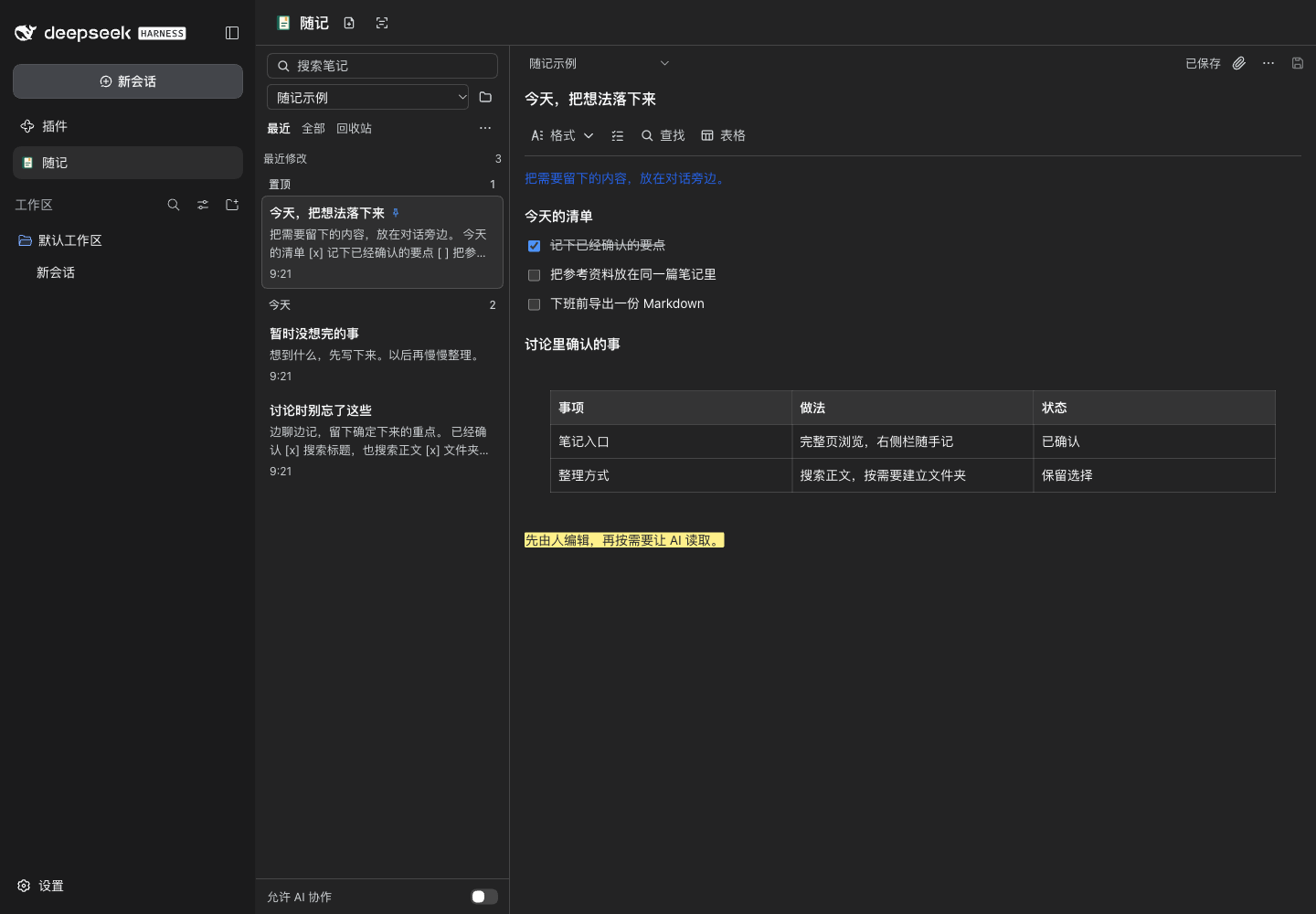Image resolution: width=1316 pixels, height=914 pixels.
Task: Click the pin icon on pinned note
Action: (396, 212)
